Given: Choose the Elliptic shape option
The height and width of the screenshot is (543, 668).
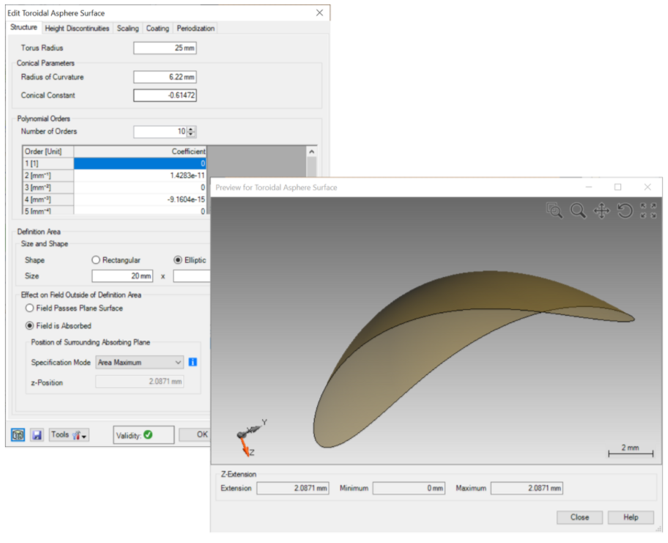Looking at the screenshot, I should tap(179, 259).
